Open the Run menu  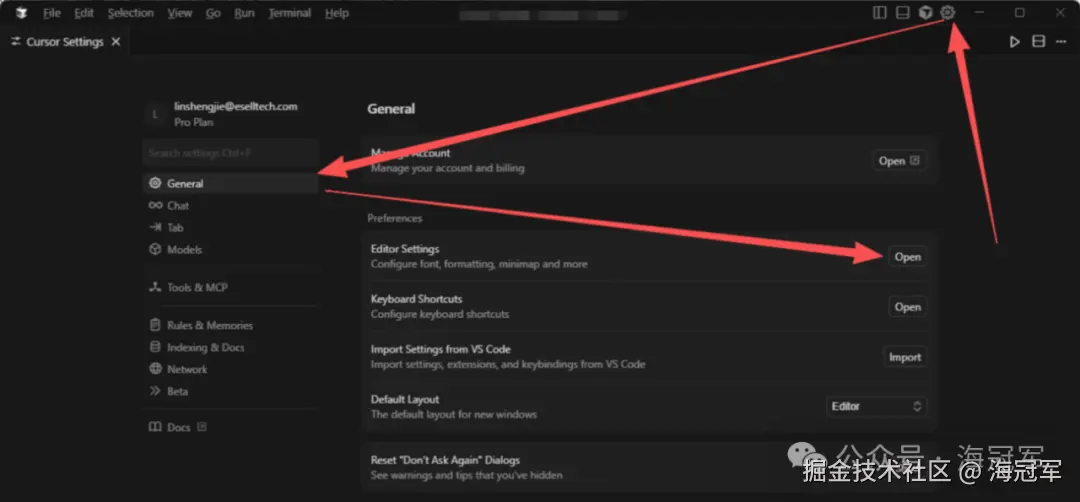click(244, 13)
